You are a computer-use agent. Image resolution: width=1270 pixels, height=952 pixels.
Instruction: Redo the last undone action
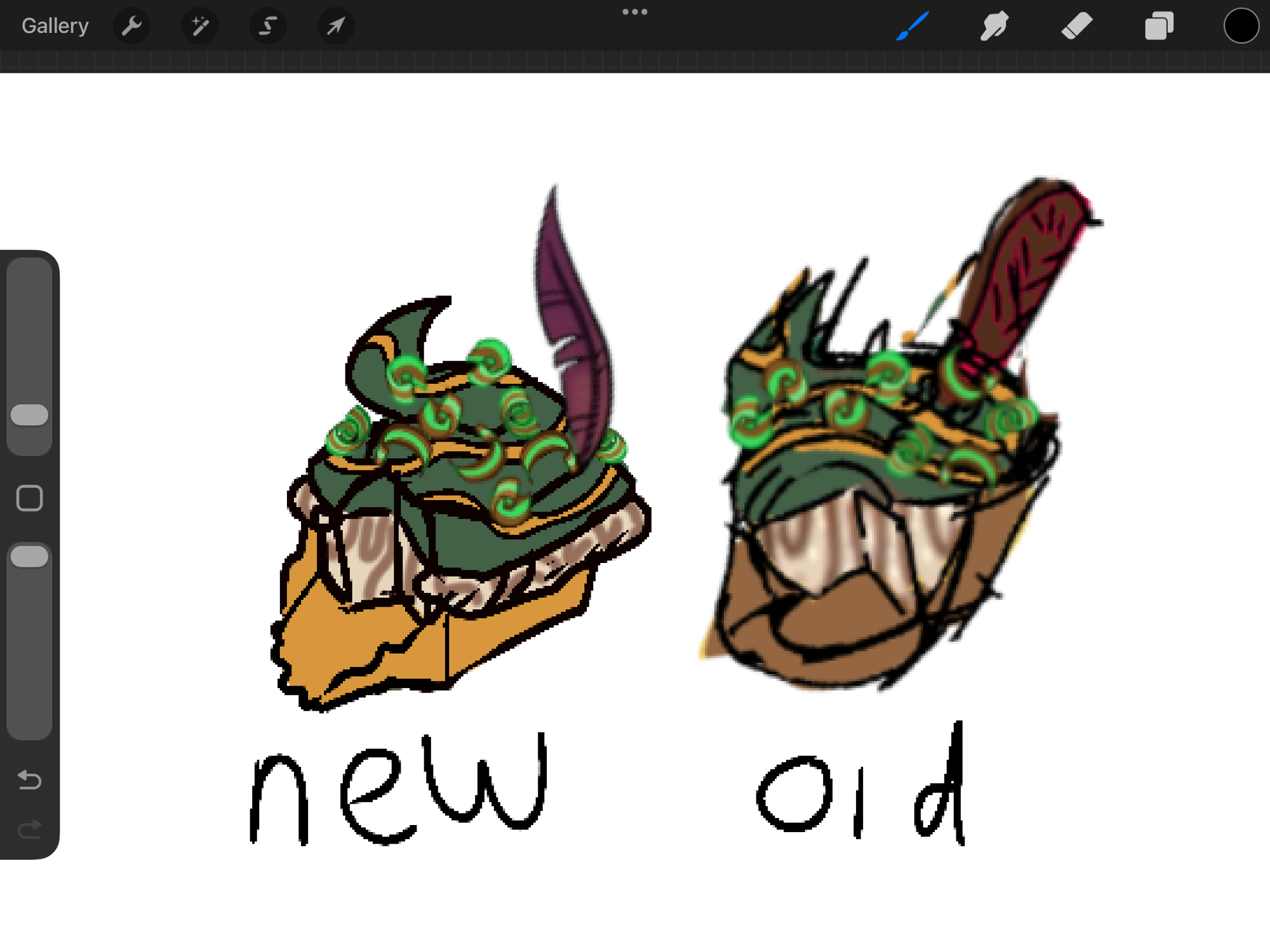[x=29, y=829]
